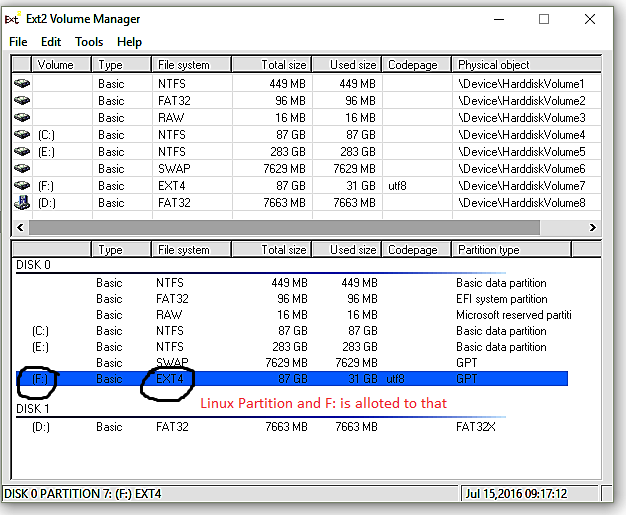626x515 pixels.
Task: Click SWAP partition's GPT partition type cell
Action: (x=466, y=363)
